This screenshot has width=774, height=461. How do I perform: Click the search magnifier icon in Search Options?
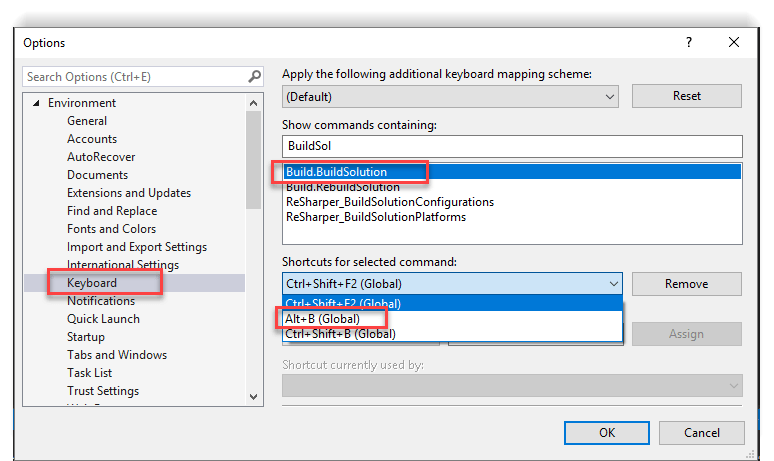pos(254,77)
